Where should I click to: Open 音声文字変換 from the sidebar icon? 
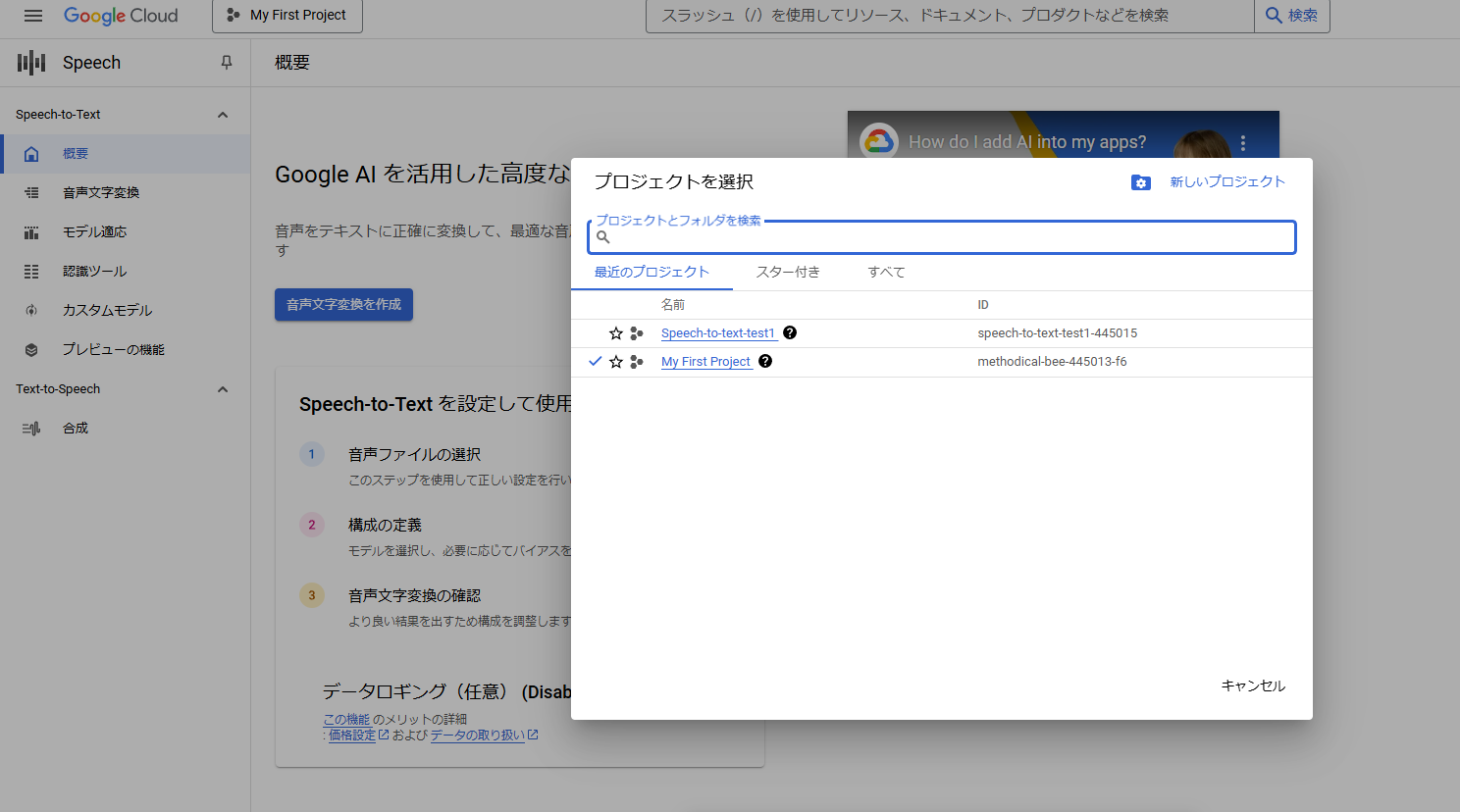tap(31, 192)
